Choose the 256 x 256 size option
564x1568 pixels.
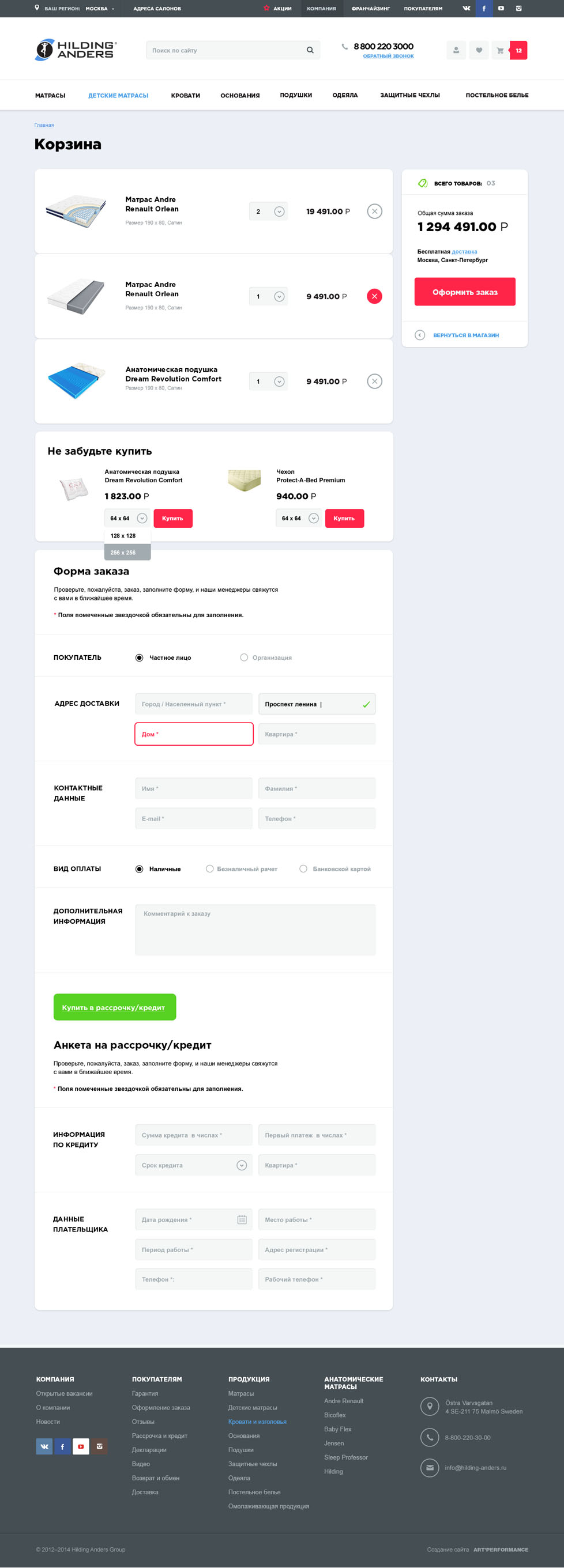point(128,553)
